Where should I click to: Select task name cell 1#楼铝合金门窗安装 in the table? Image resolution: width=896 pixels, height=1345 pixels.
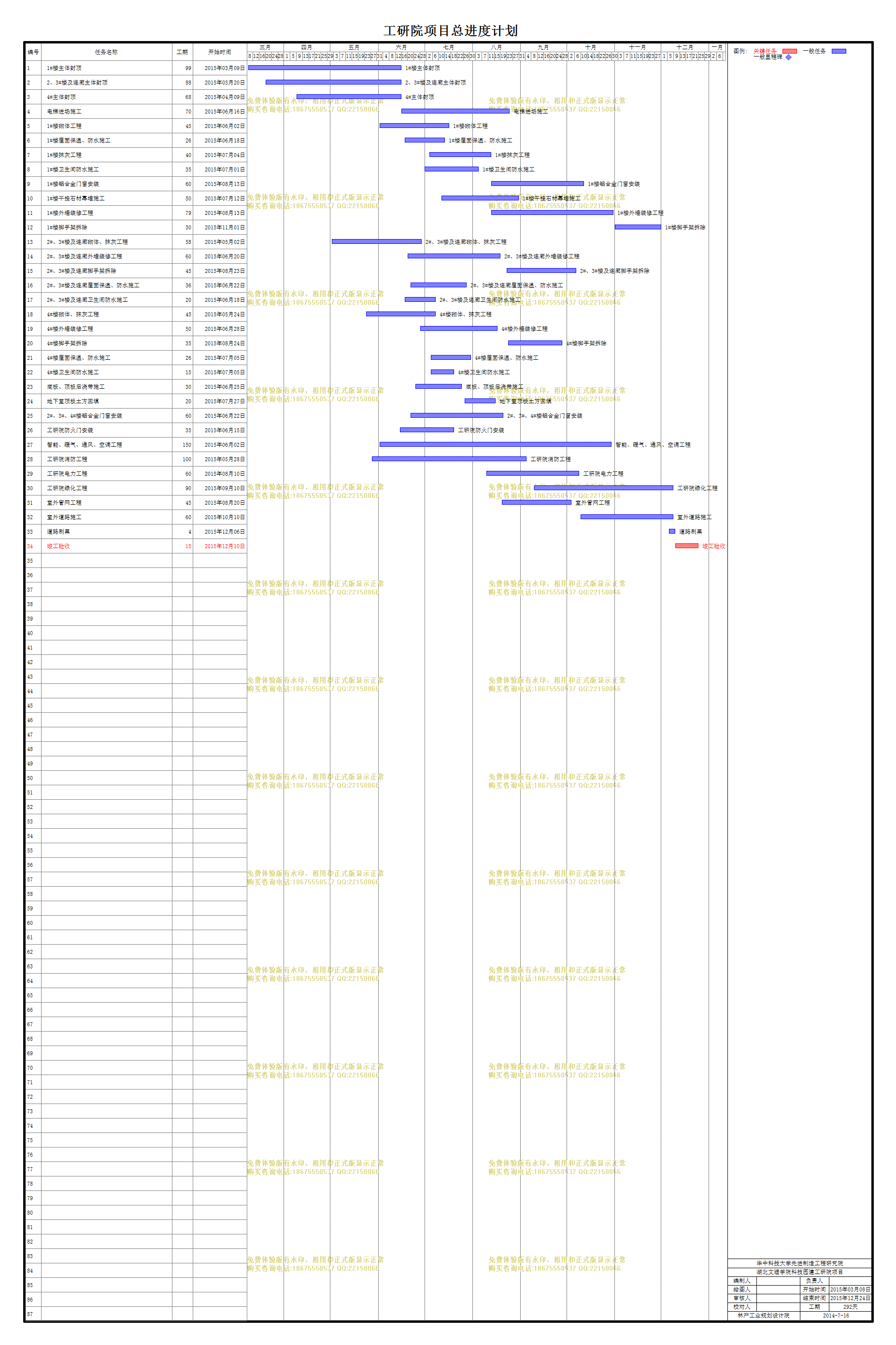106,184
